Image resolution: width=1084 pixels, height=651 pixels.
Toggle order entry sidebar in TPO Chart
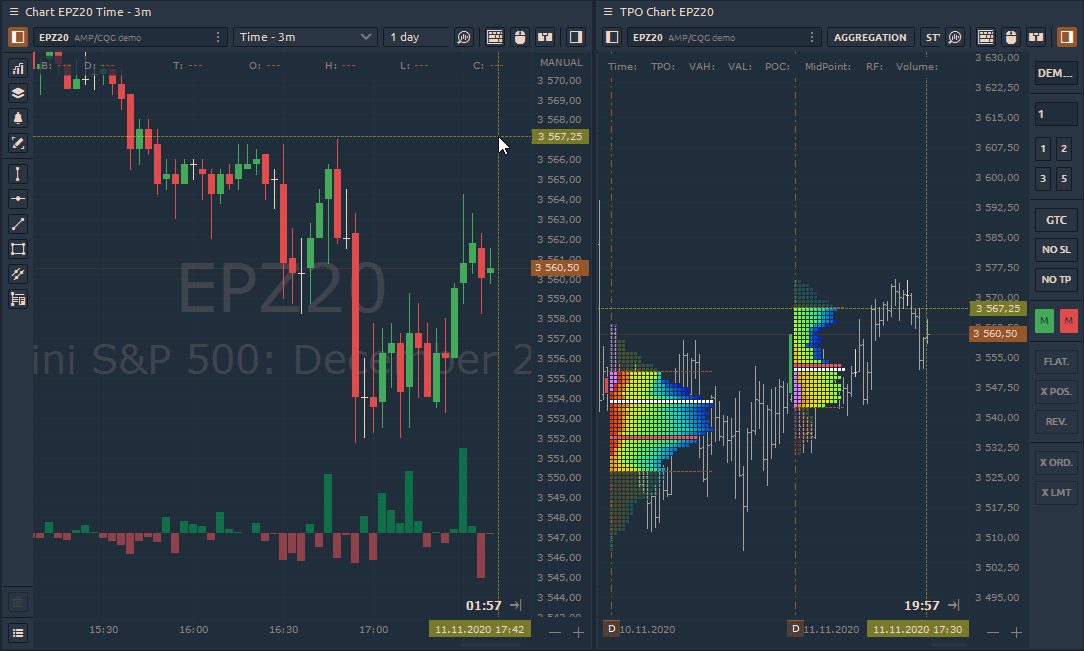click(1066, 37)
